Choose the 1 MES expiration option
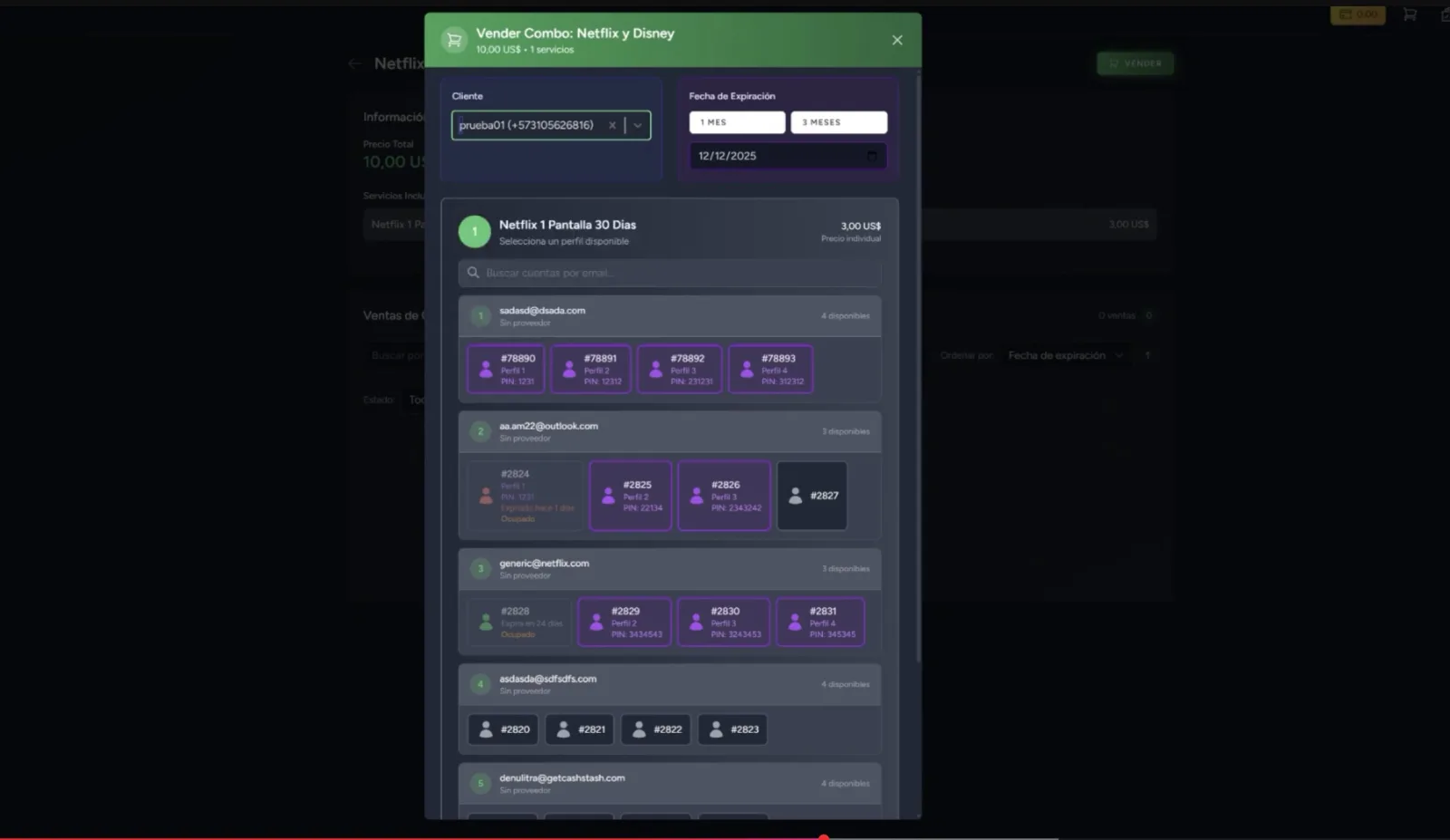Screen dimensions: 1450x840 pos(737,122)
